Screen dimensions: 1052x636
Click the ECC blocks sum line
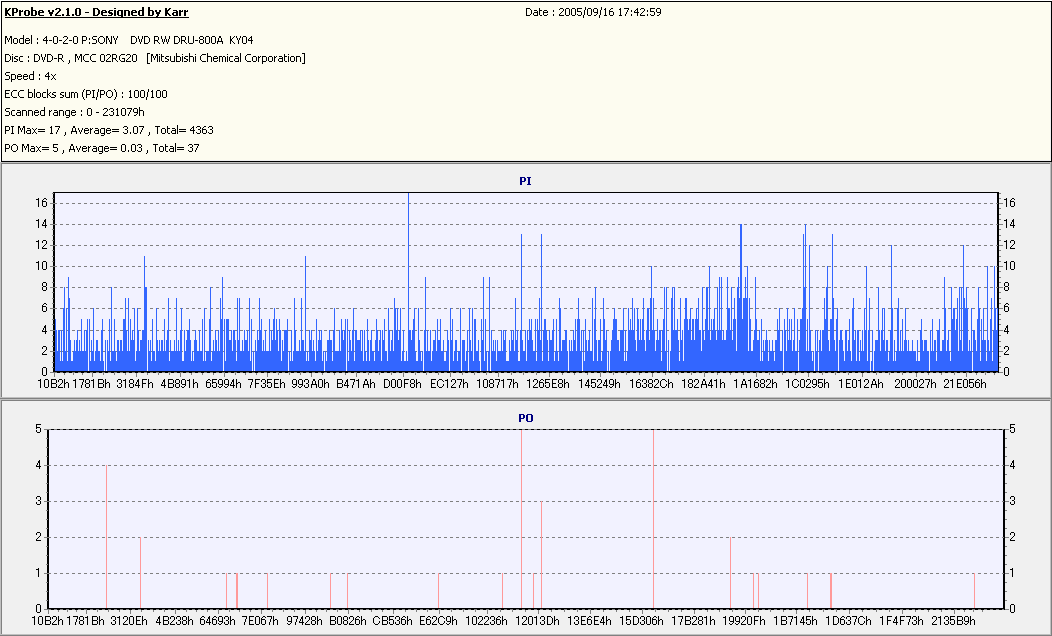(x=86, y=94)
